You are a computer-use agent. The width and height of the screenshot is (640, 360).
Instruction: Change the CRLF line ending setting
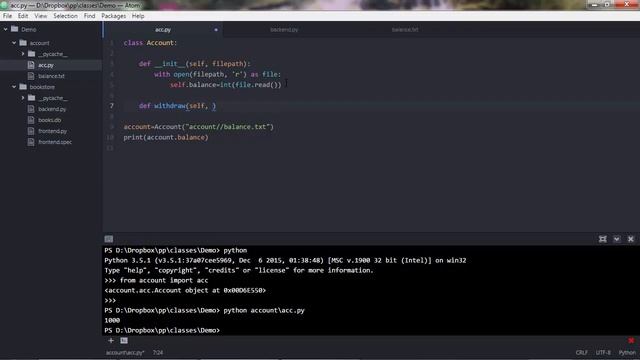click(x=582, y=353)
